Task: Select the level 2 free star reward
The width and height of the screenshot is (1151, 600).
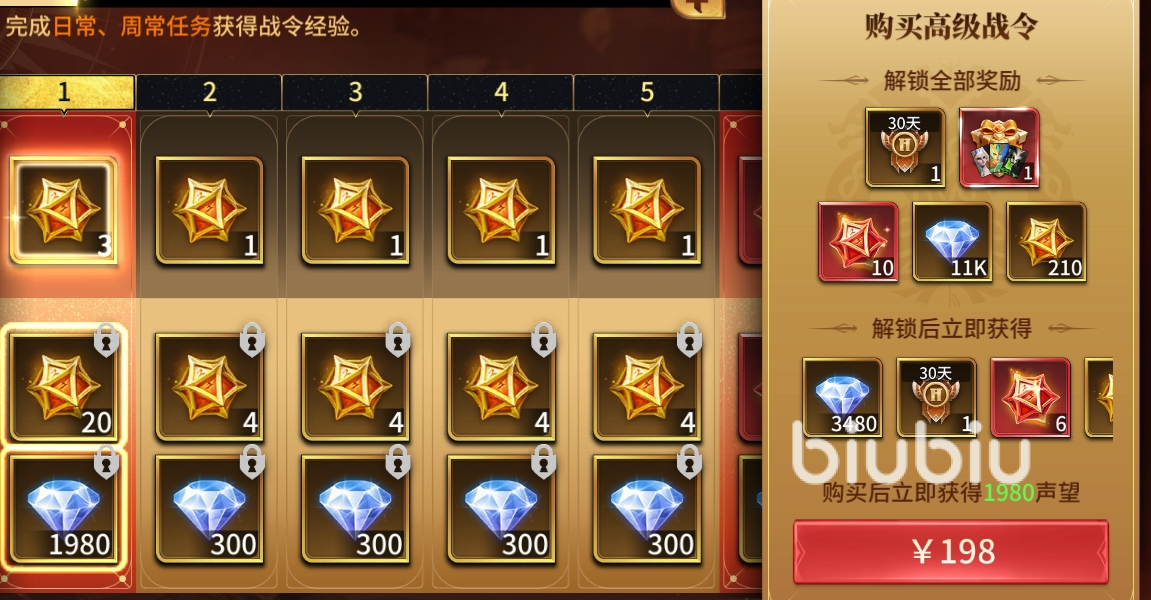Action: (x=209, y=211)
